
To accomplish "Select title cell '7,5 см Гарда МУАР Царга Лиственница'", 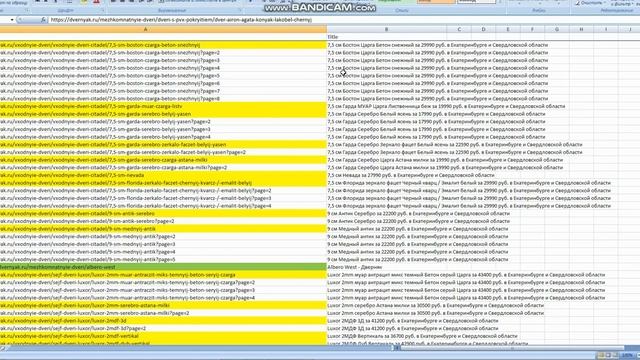I will pyautogui.click(x=387, y=106).
